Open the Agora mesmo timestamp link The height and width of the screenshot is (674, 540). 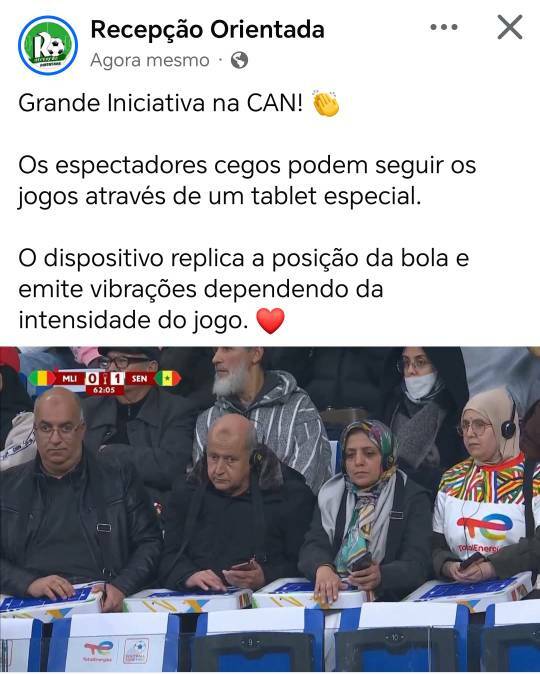click(150, 60)
